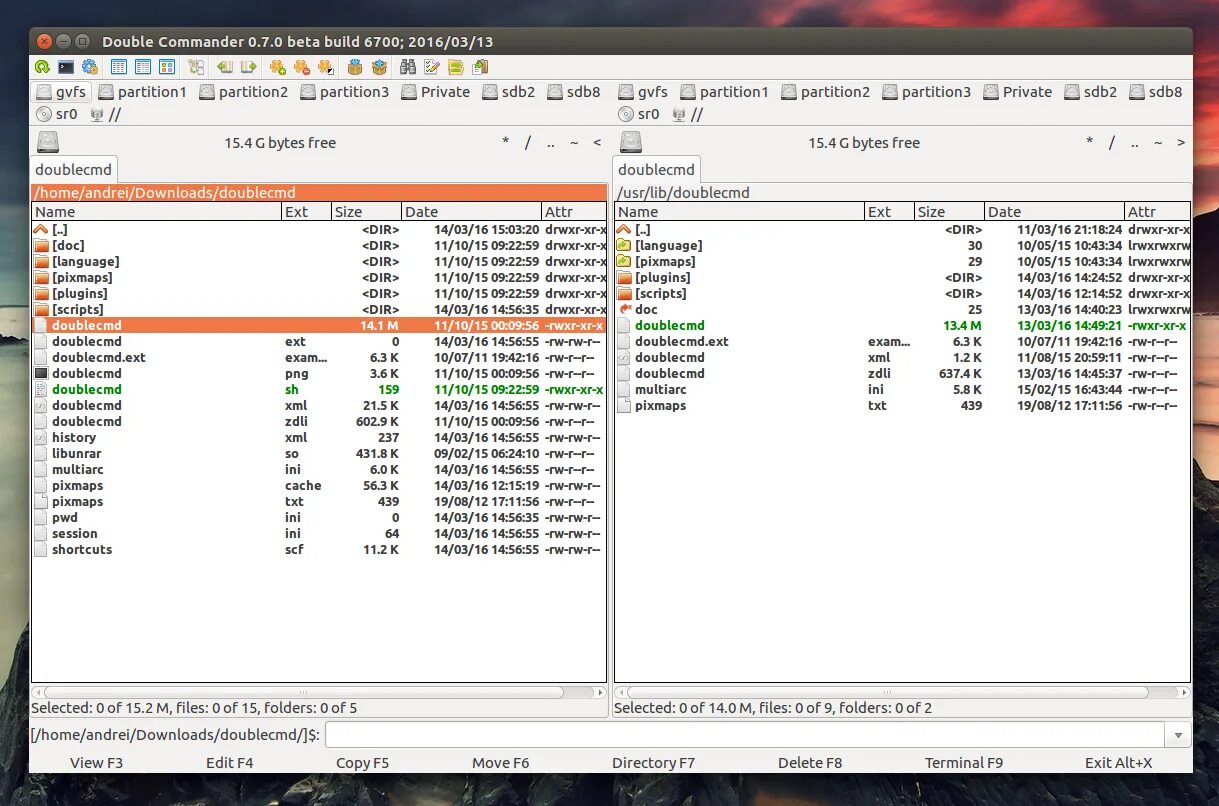Open Find Files with the binoculars icon
Image resolution: width=1219 pixels, height=806 pixels.
(x=410, y=67)
